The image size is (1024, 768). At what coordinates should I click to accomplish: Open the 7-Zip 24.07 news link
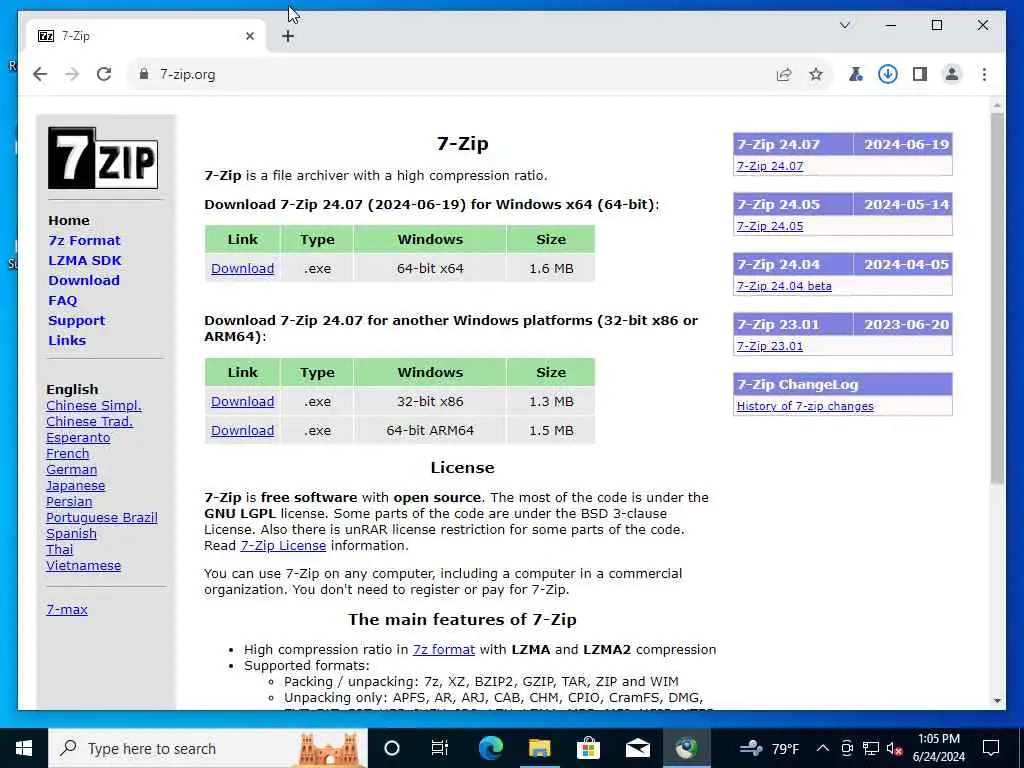770,166
